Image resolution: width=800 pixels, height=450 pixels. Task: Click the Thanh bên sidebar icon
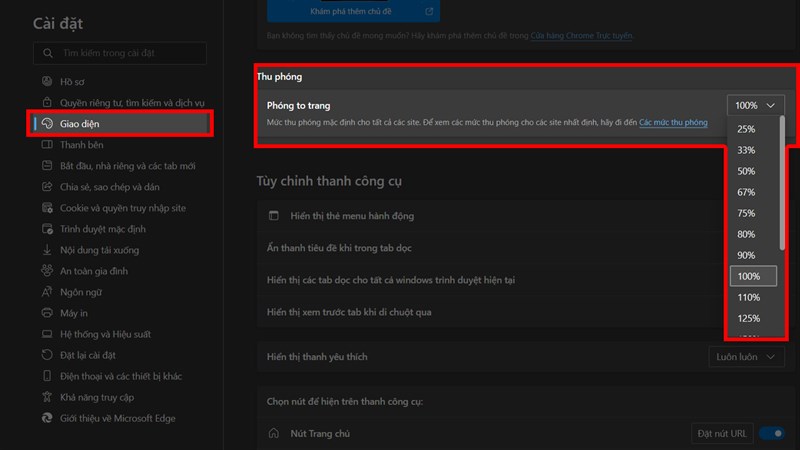47,144
